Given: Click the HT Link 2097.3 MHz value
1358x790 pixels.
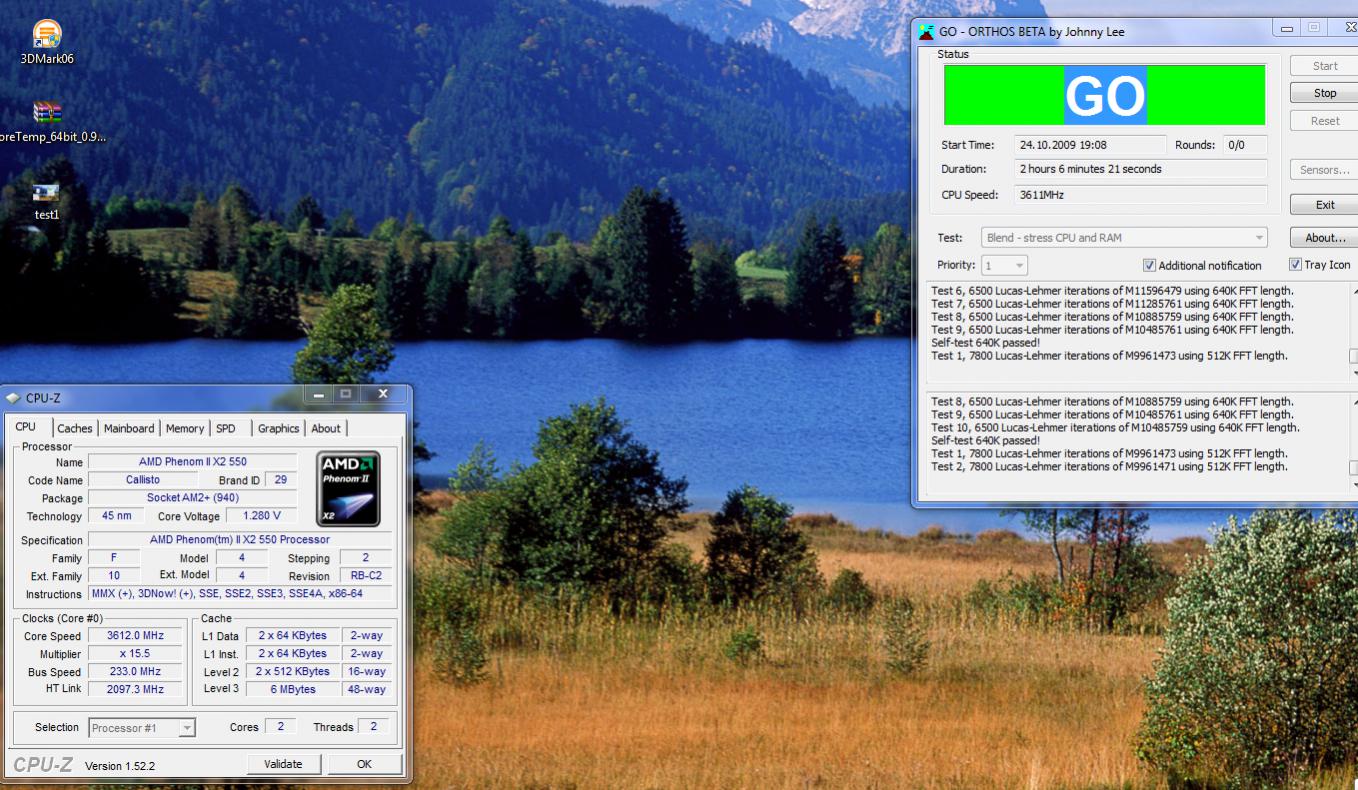Looking at the screenshot, I should [135, 689].
